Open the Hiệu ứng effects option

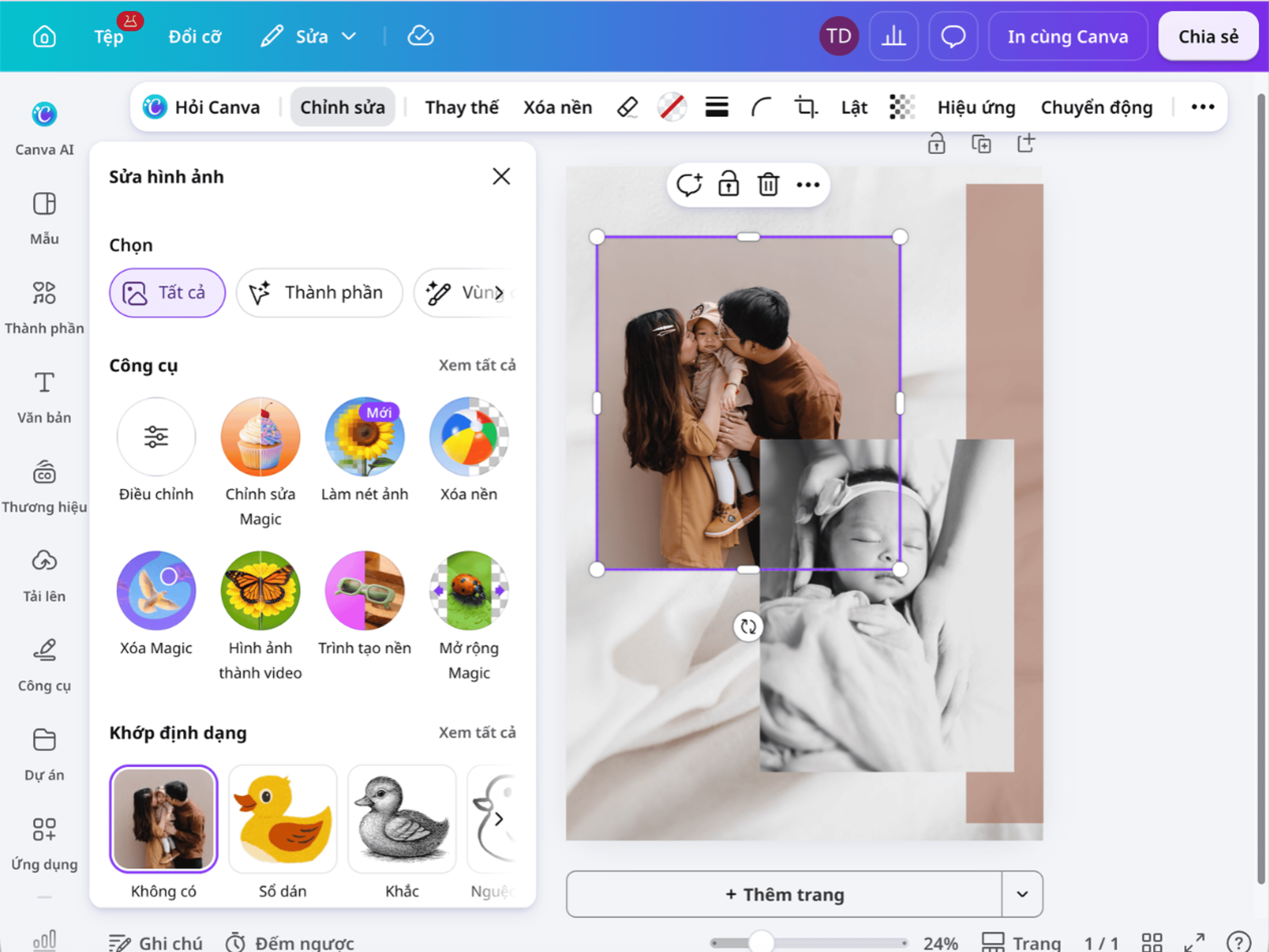tap(976, 107)
